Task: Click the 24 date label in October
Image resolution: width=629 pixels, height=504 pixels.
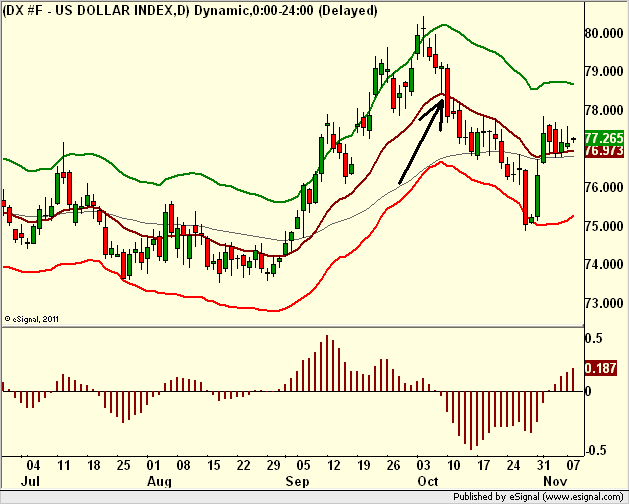Action: (513, 465)
